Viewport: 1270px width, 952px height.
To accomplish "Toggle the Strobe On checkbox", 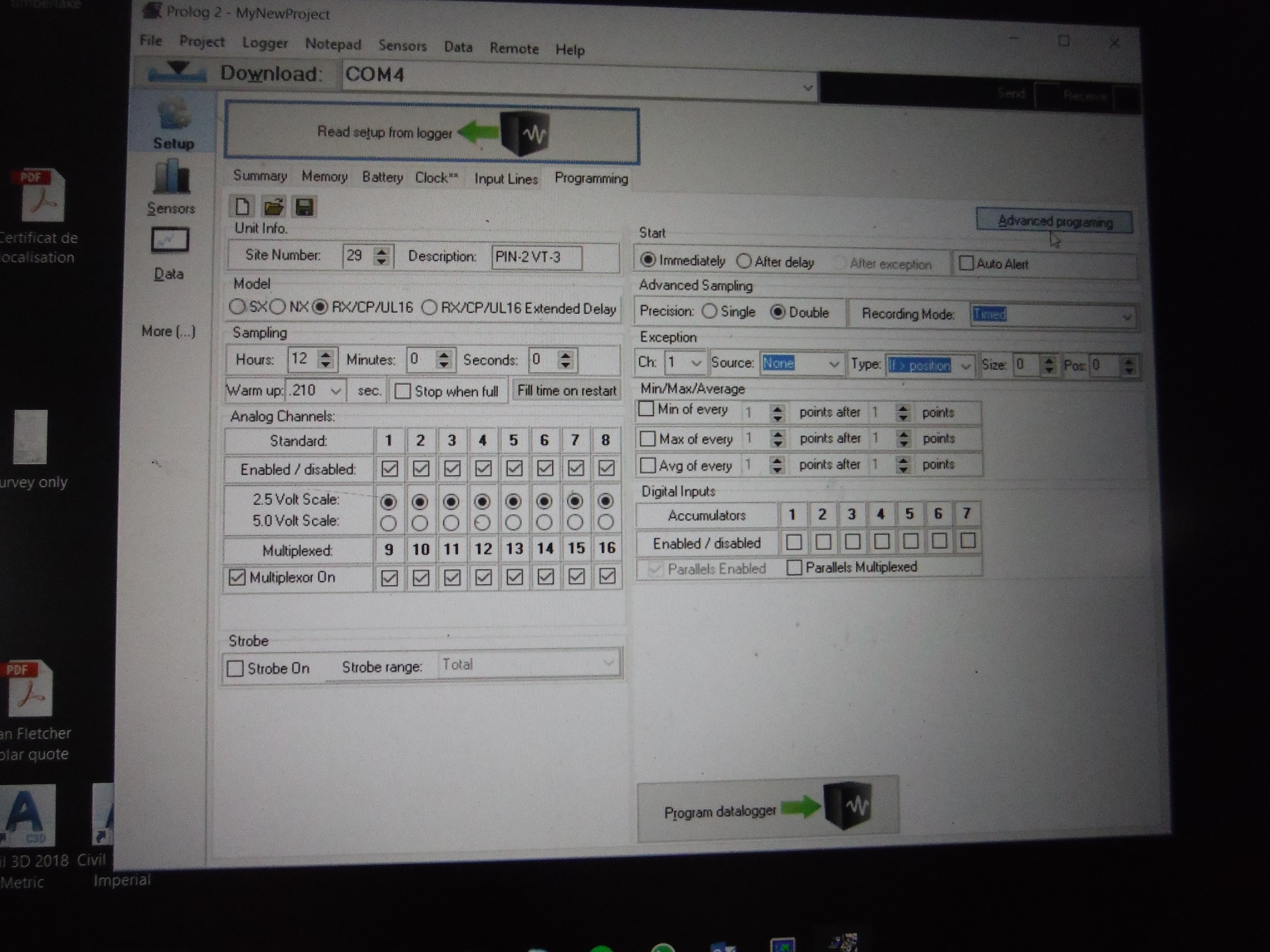I will pyautogui.click(x=235, y=669).
